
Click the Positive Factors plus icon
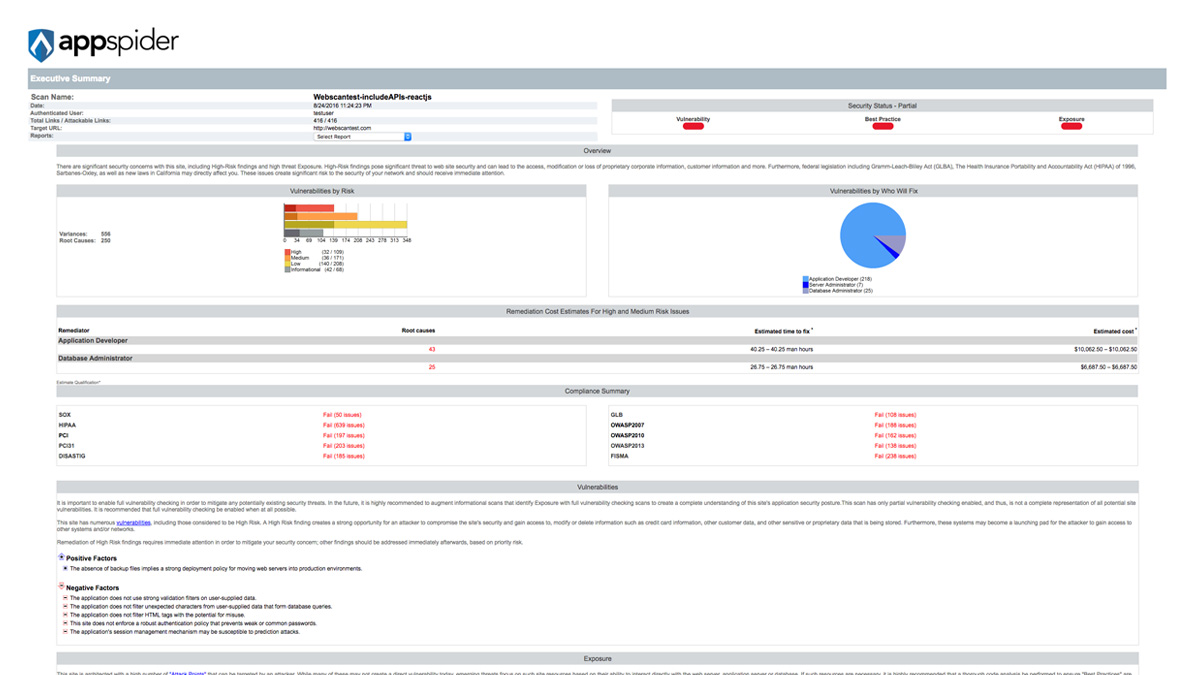(x=61, y=557)
